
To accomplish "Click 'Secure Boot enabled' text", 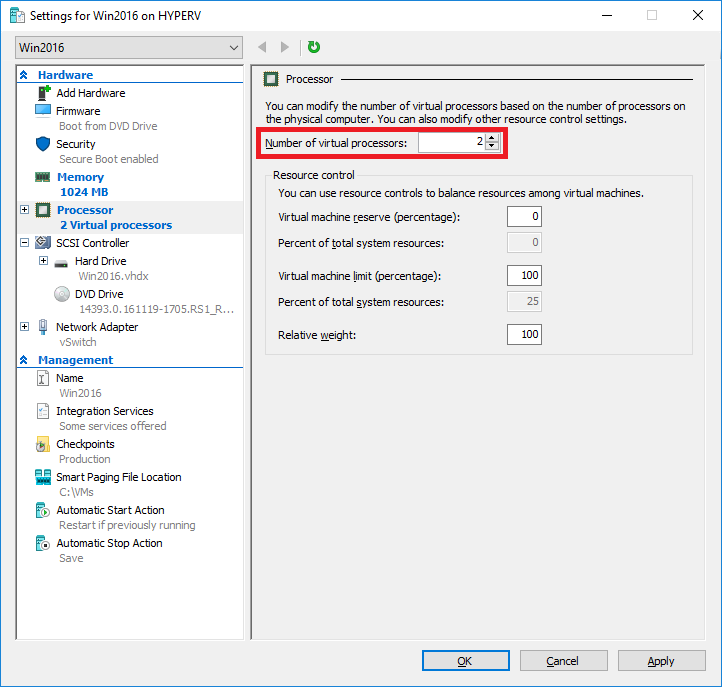I will [x=109, y=159].
